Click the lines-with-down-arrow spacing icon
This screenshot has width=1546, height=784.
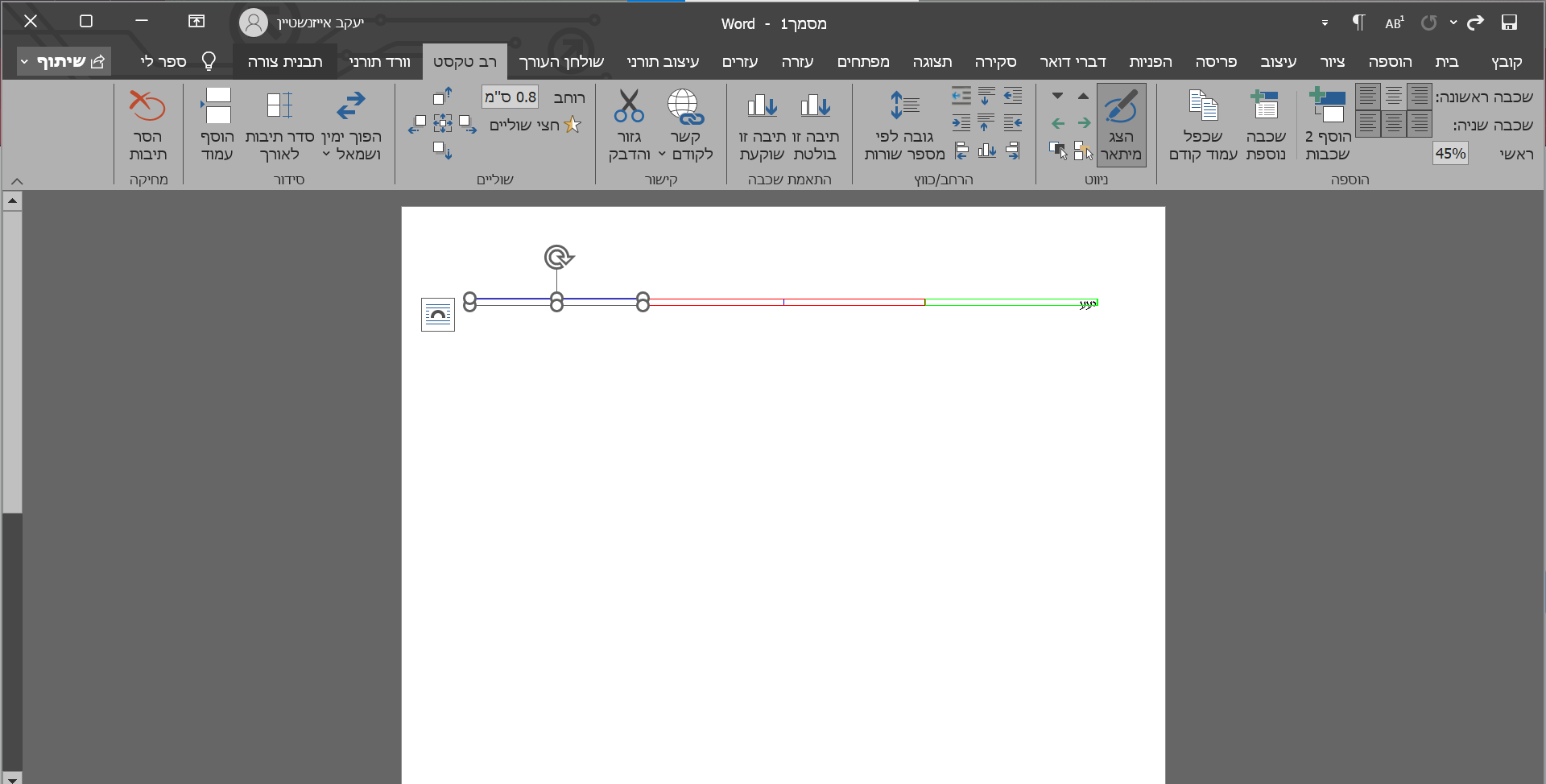(x=986, y=96)
